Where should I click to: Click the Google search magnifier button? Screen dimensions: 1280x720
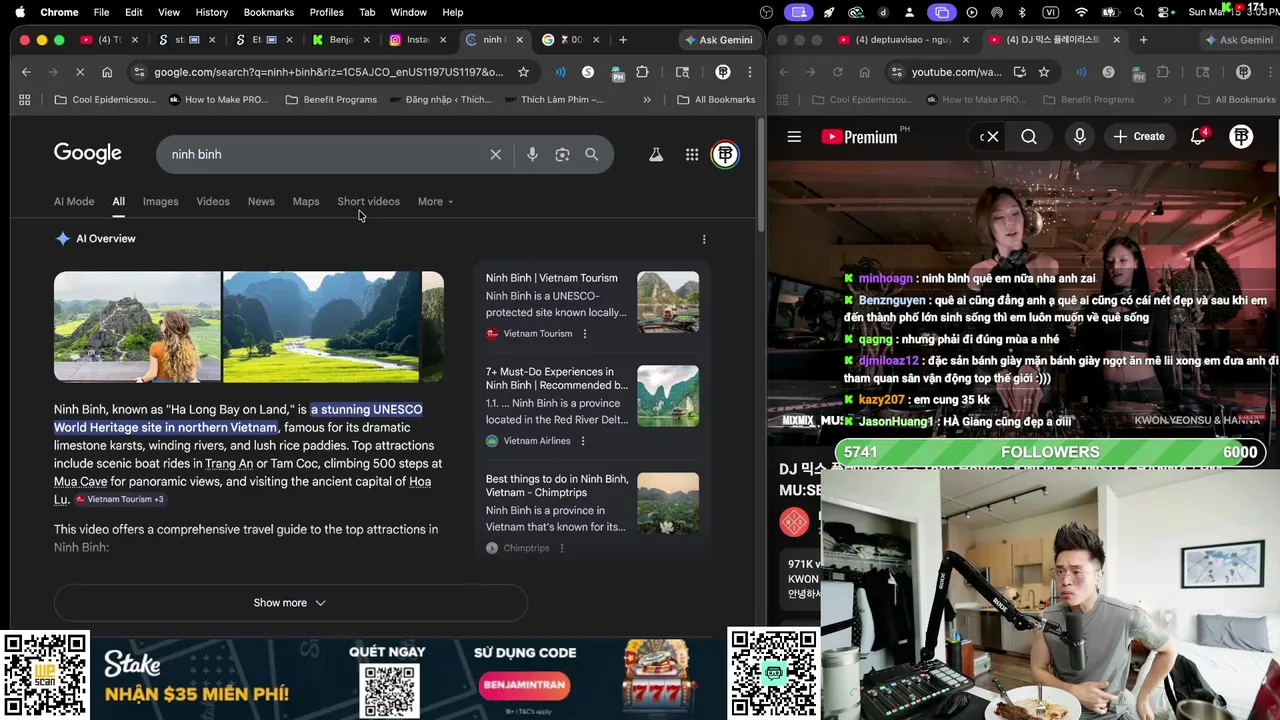[592, 154]
